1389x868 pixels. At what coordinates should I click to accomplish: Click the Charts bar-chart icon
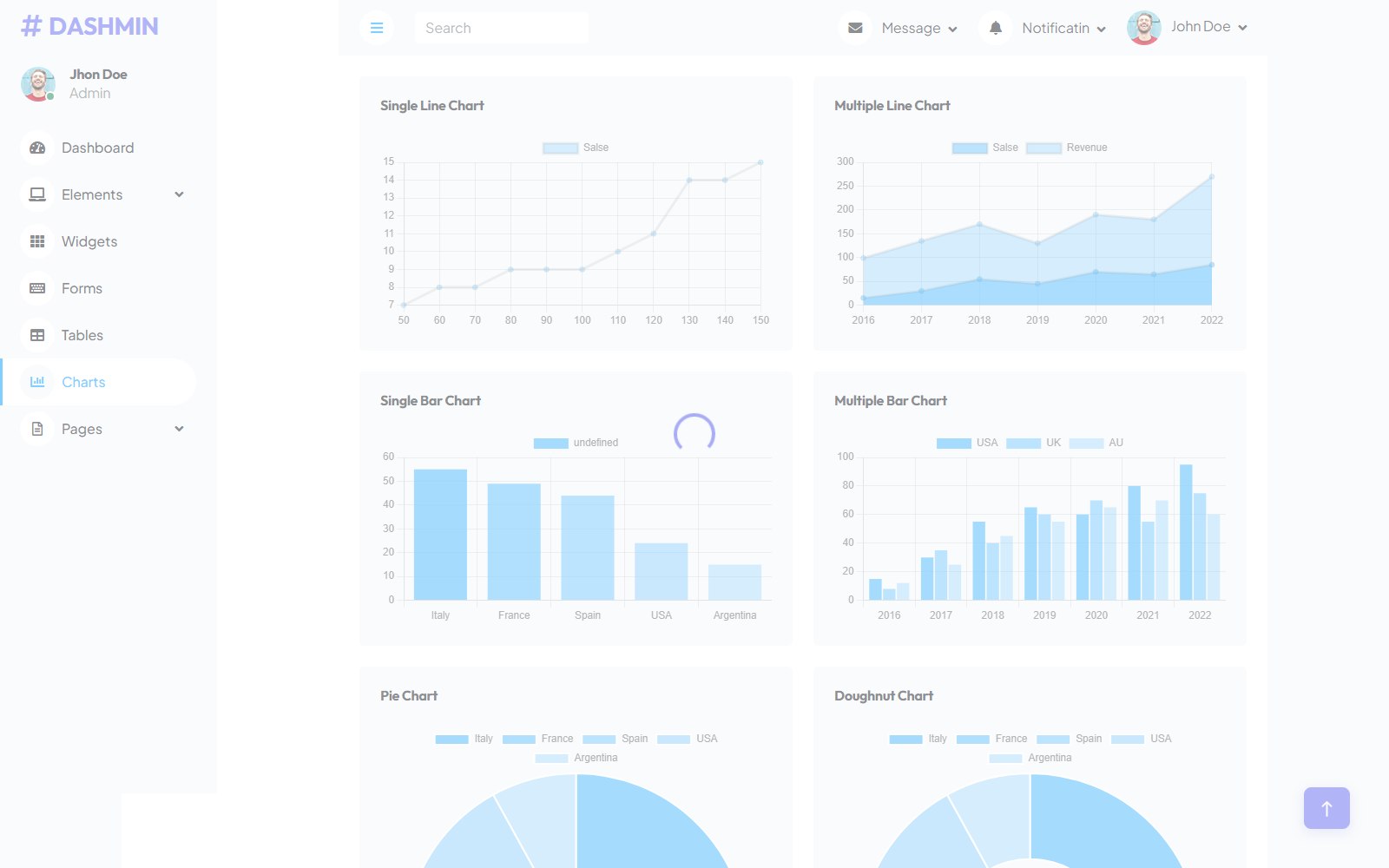click(37, 382)
